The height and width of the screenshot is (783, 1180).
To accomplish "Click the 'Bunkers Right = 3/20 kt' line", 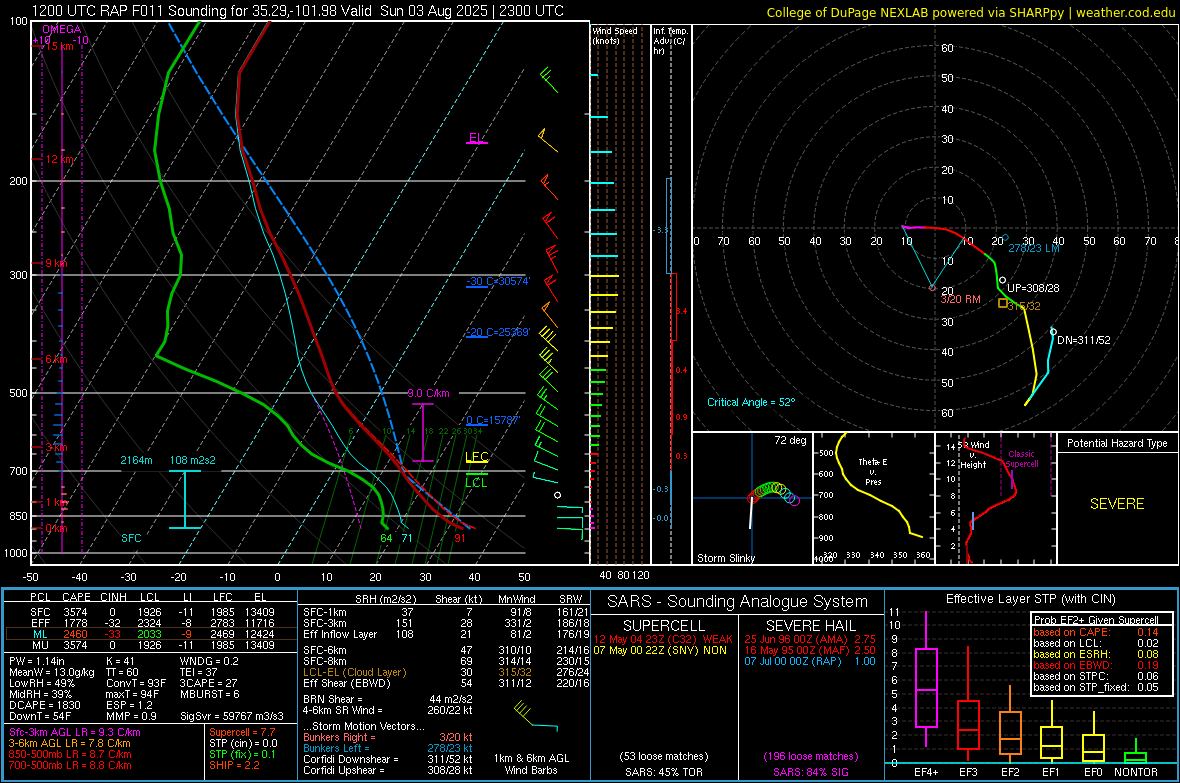I will (387, 737).
